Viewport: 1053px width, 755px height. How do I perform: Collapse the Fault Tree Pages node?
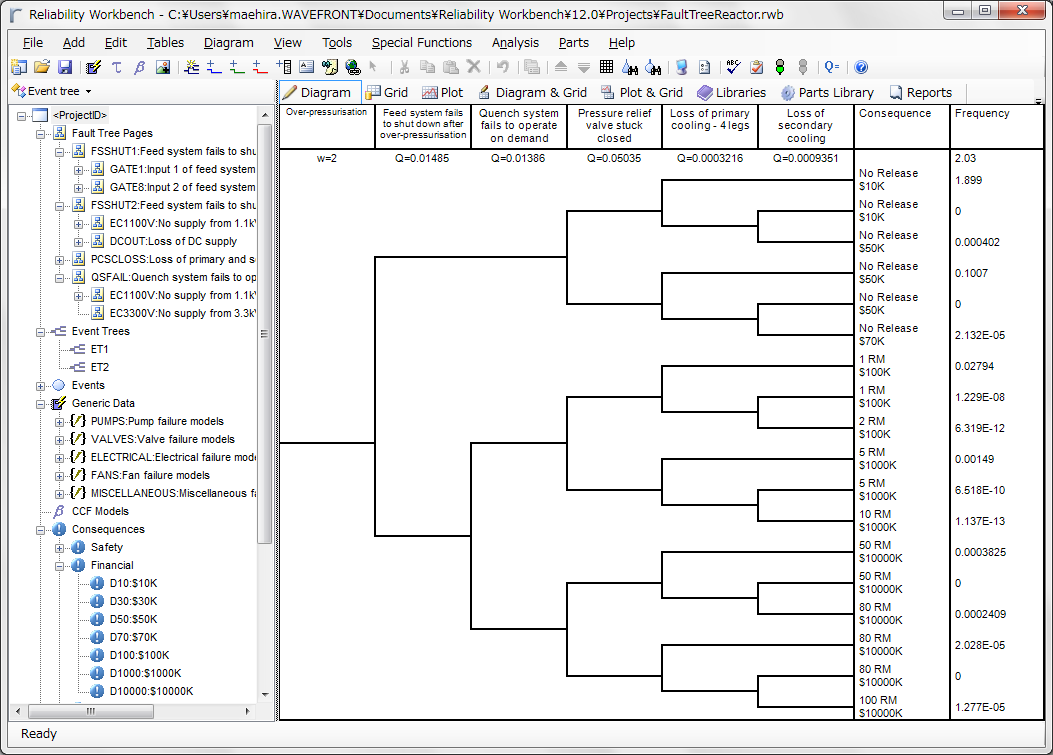(40, 134)
